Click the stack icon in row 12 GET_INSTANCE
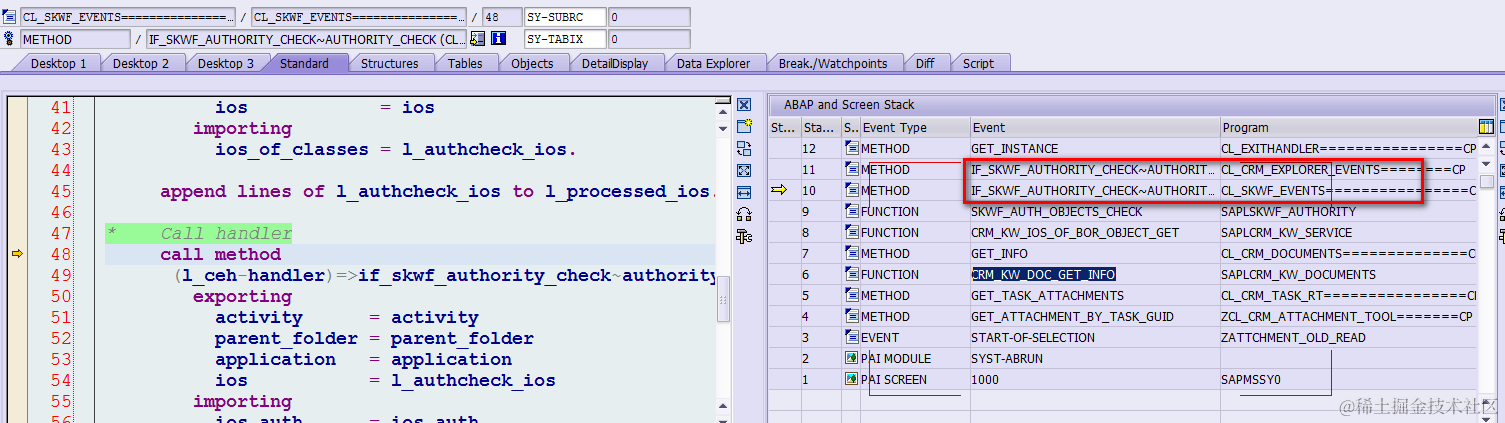The width and height of the screenshot is (1505, 423). 851,149
